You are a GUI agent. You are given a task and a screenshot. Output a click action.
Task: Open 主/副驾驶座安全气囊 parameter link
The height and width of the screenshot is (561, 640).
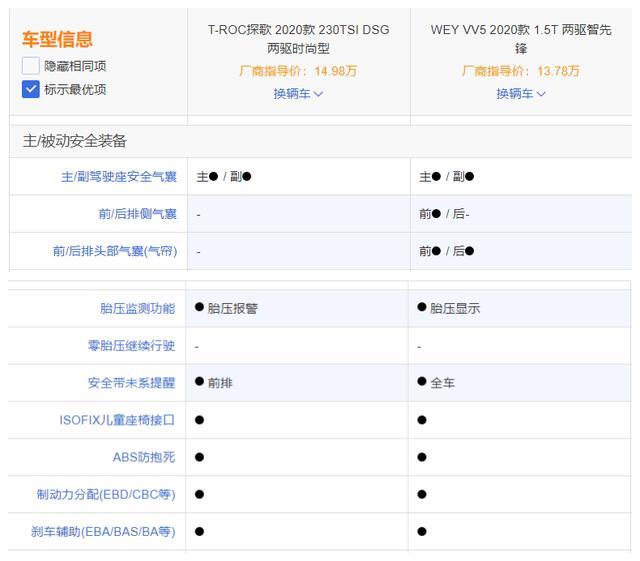pyautogui.click(x=119, y=177)
